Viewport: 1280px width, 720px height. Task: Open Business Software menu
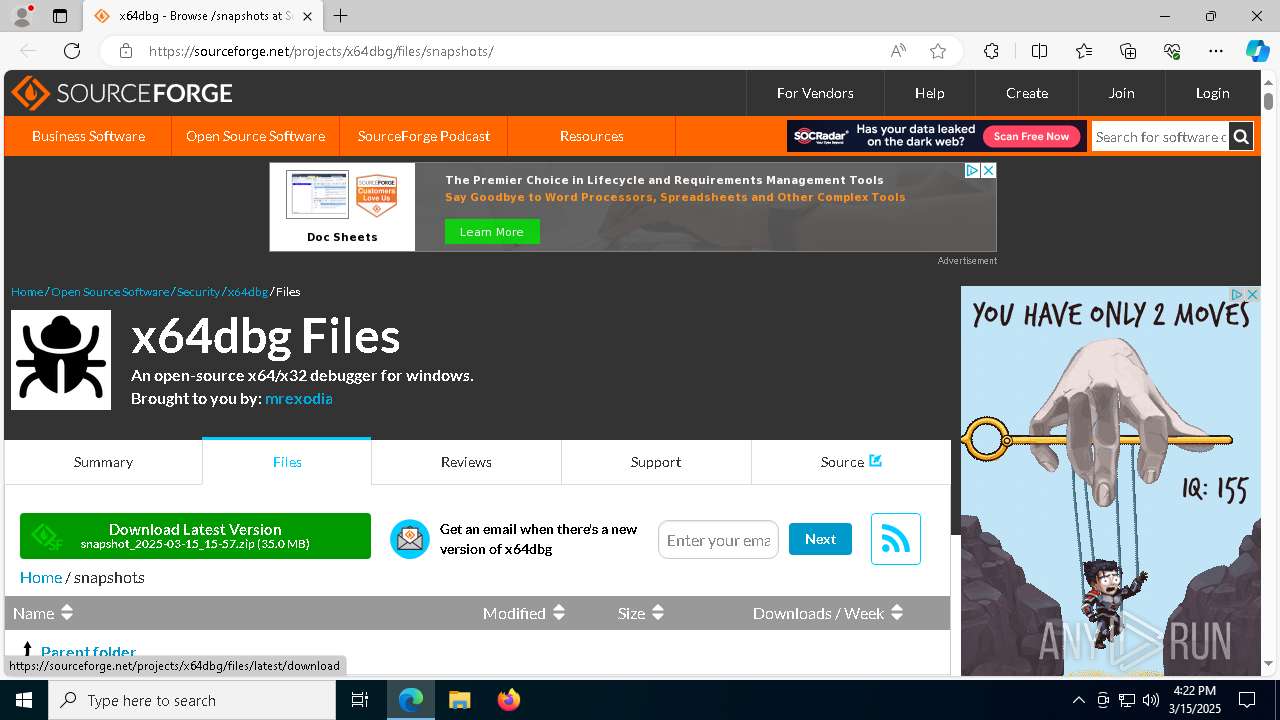pyautogui.click(x=88, y=136)
